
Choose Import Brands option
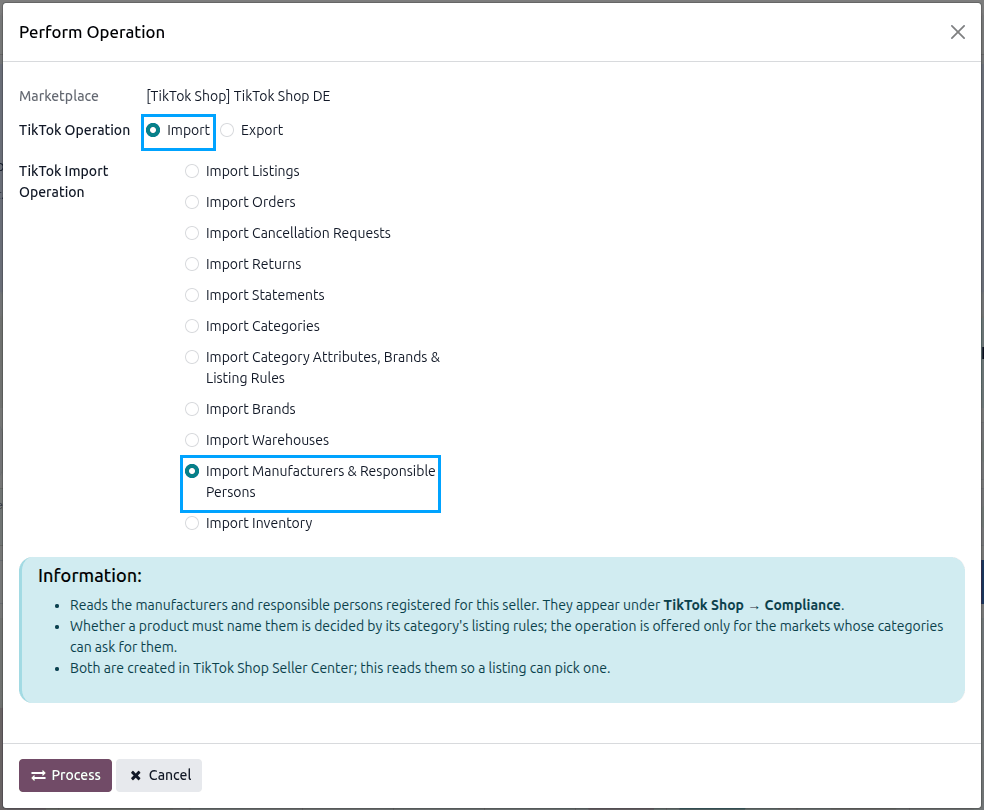point(192,409)
